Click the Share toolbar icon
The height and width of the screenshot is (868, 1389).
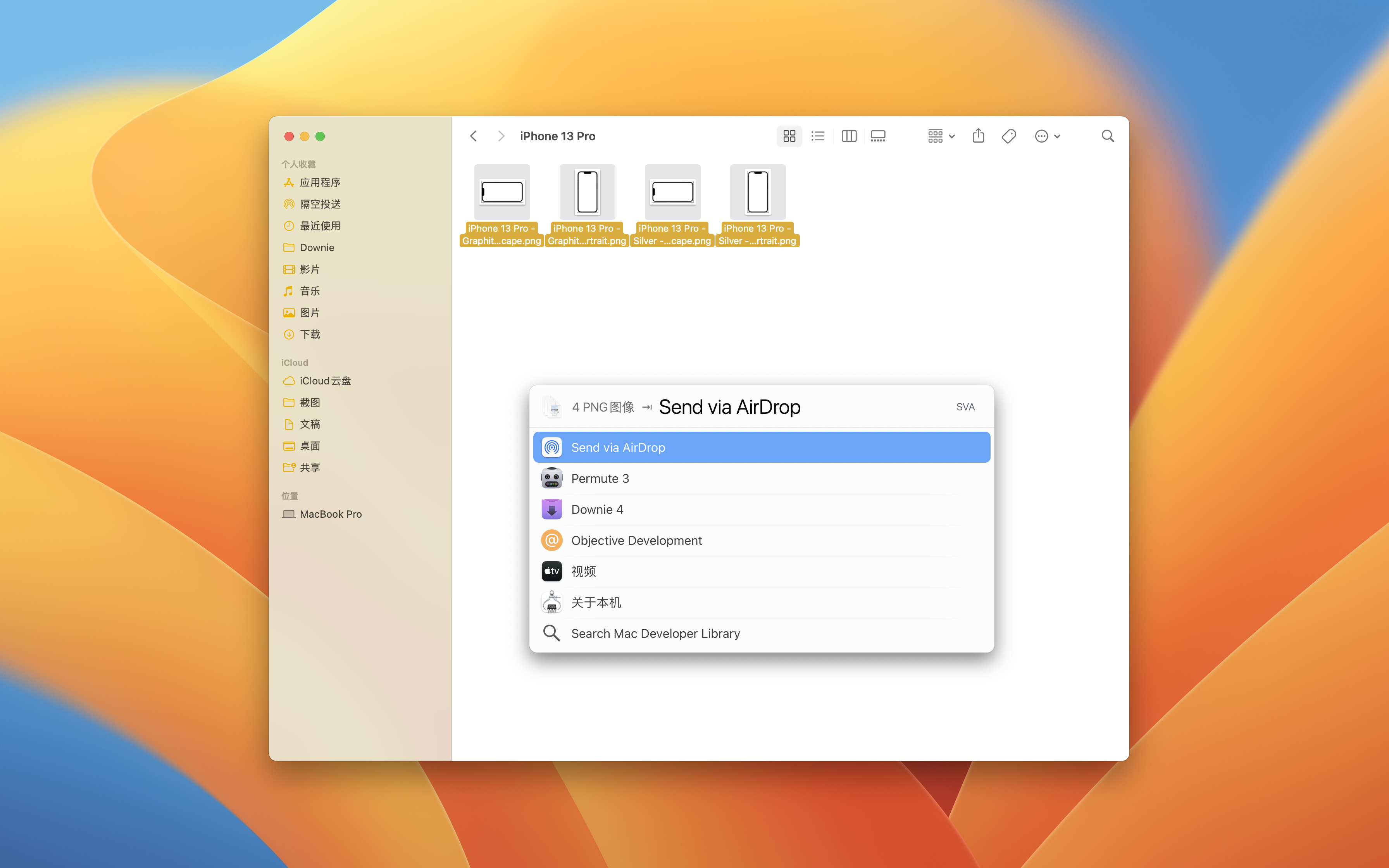979,136
